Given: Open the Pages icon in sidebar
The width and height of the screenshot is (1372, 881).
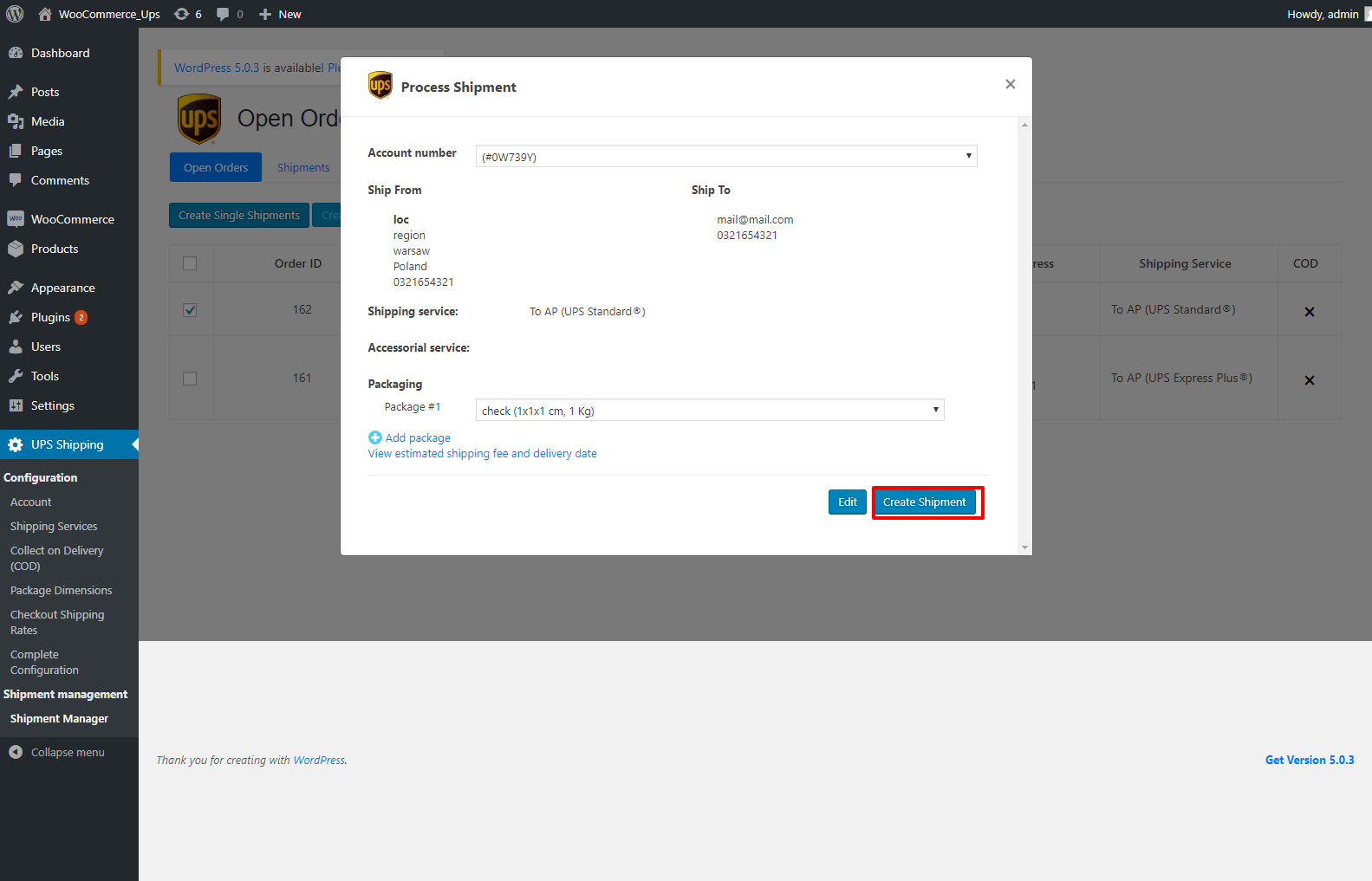Looking at the screenshot, I should click(x=16, y=151).
